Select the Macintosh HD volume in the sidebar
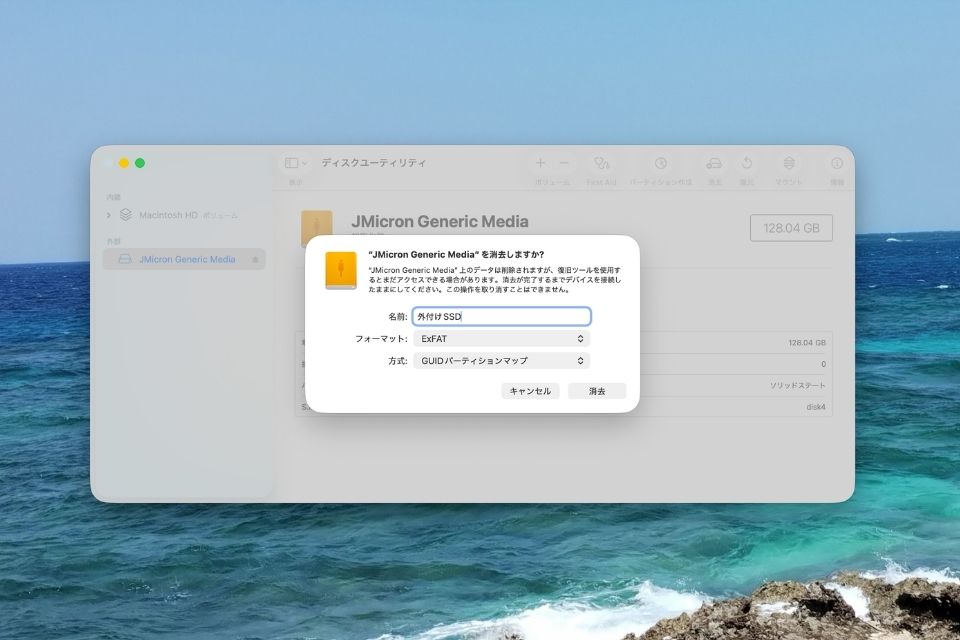 coord(184,215)
